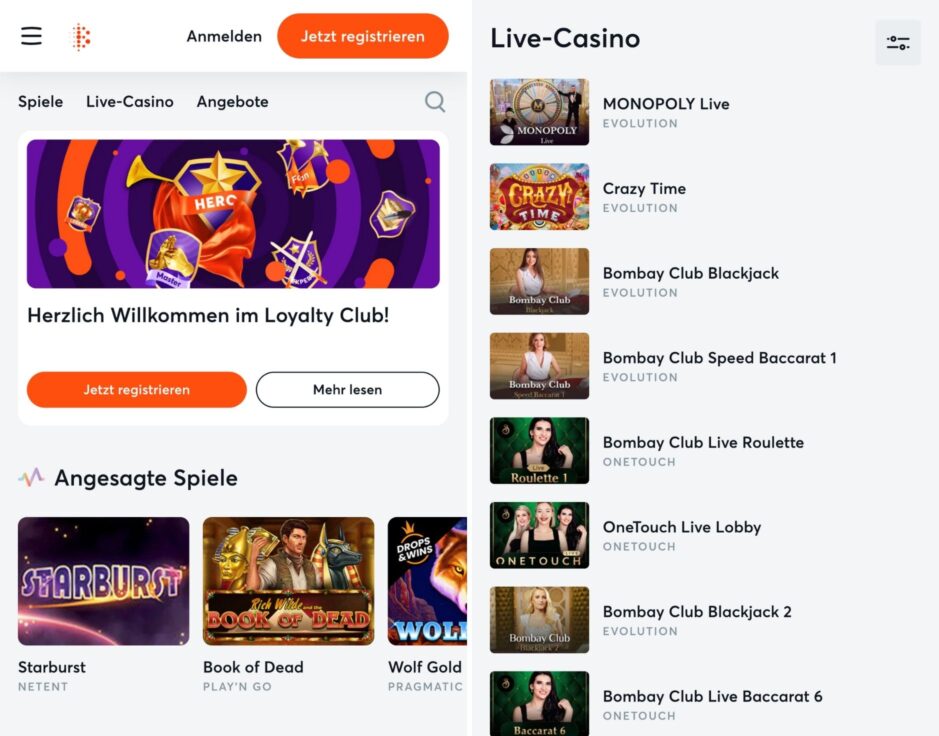Open the Angebote tab
The image size is (939, 736).
(x=232, y=102)
